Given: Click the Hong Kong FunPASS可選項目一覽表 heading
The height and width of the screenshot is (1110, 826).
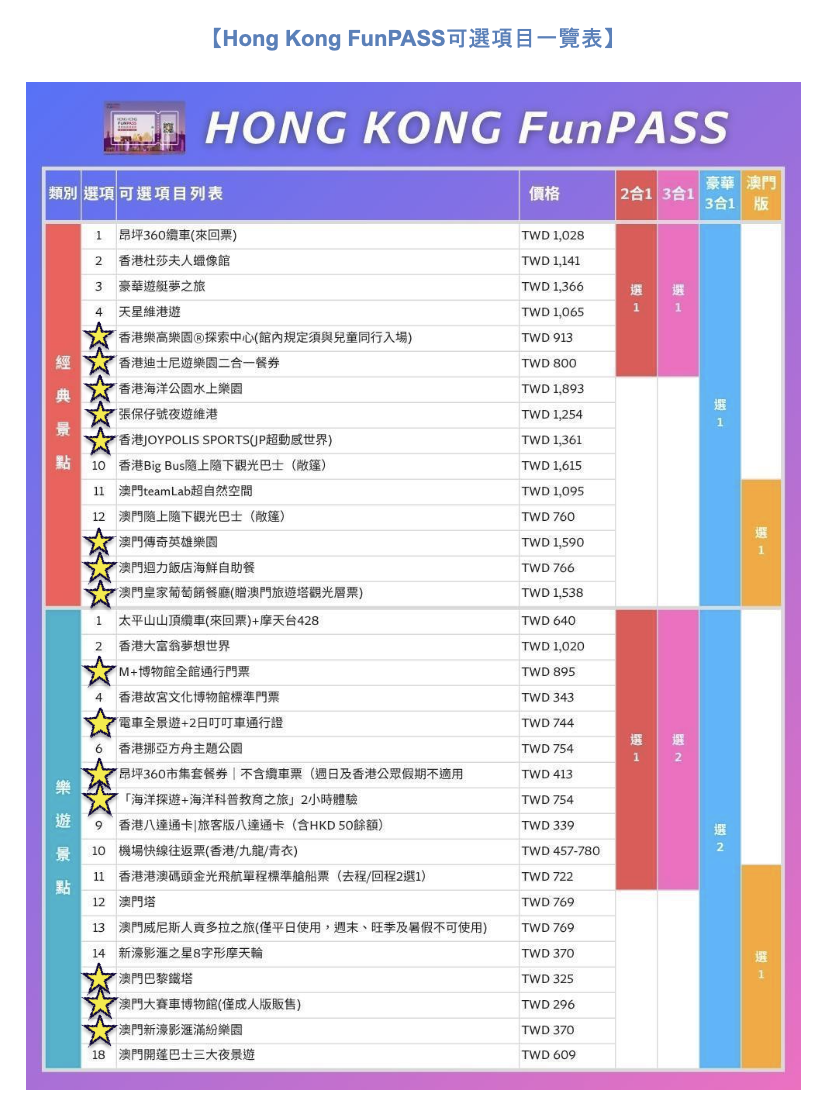Looking at the screenshot, I should [x=413, y=38].
